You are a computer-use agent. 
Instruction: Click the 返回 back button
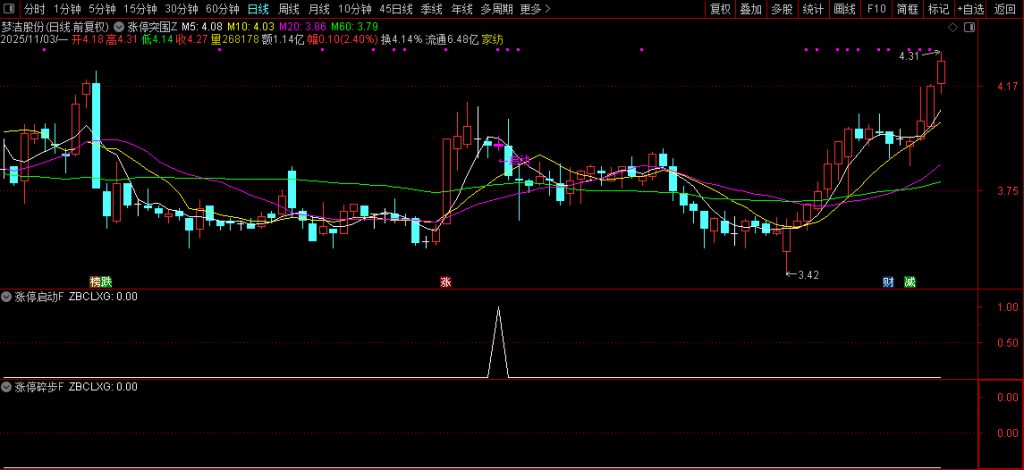coord(1004,9)
